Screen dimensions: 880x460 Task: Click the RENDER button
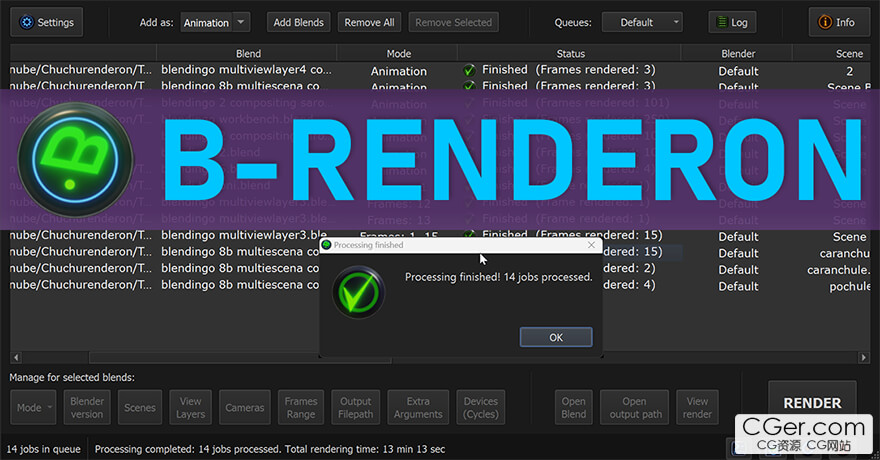click(x=812, y=403)
